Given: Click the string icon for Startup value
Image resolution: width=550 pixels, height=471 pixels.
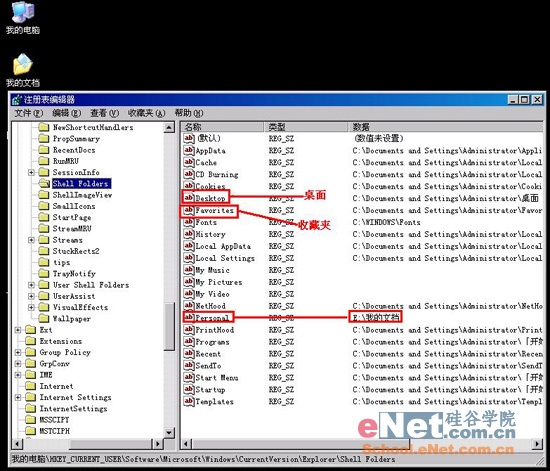Looking at the screenshot, I should 189,389.
